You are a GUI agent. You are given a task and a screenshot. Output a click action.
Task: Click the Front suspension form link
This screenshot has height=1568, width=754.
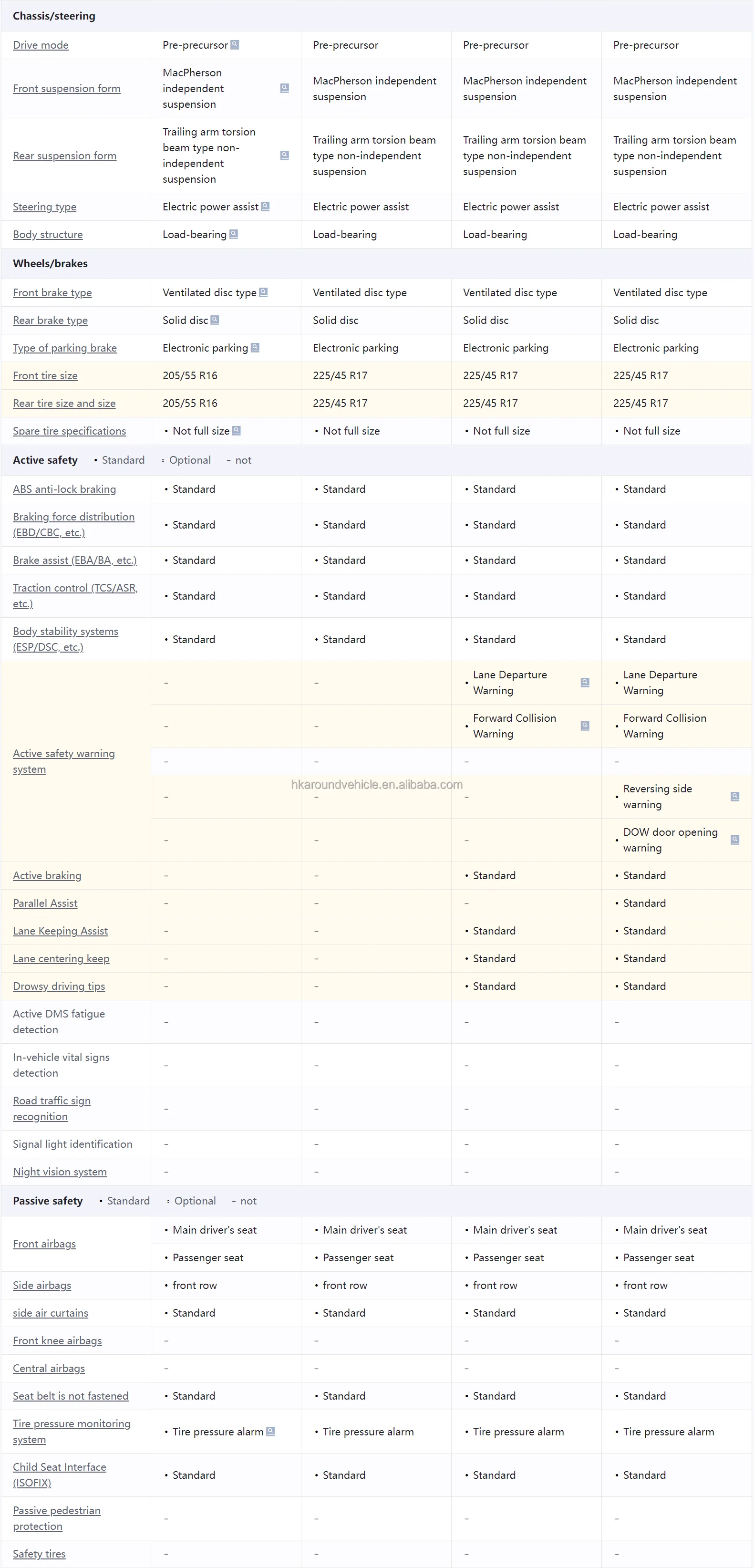tap(66, 88)
